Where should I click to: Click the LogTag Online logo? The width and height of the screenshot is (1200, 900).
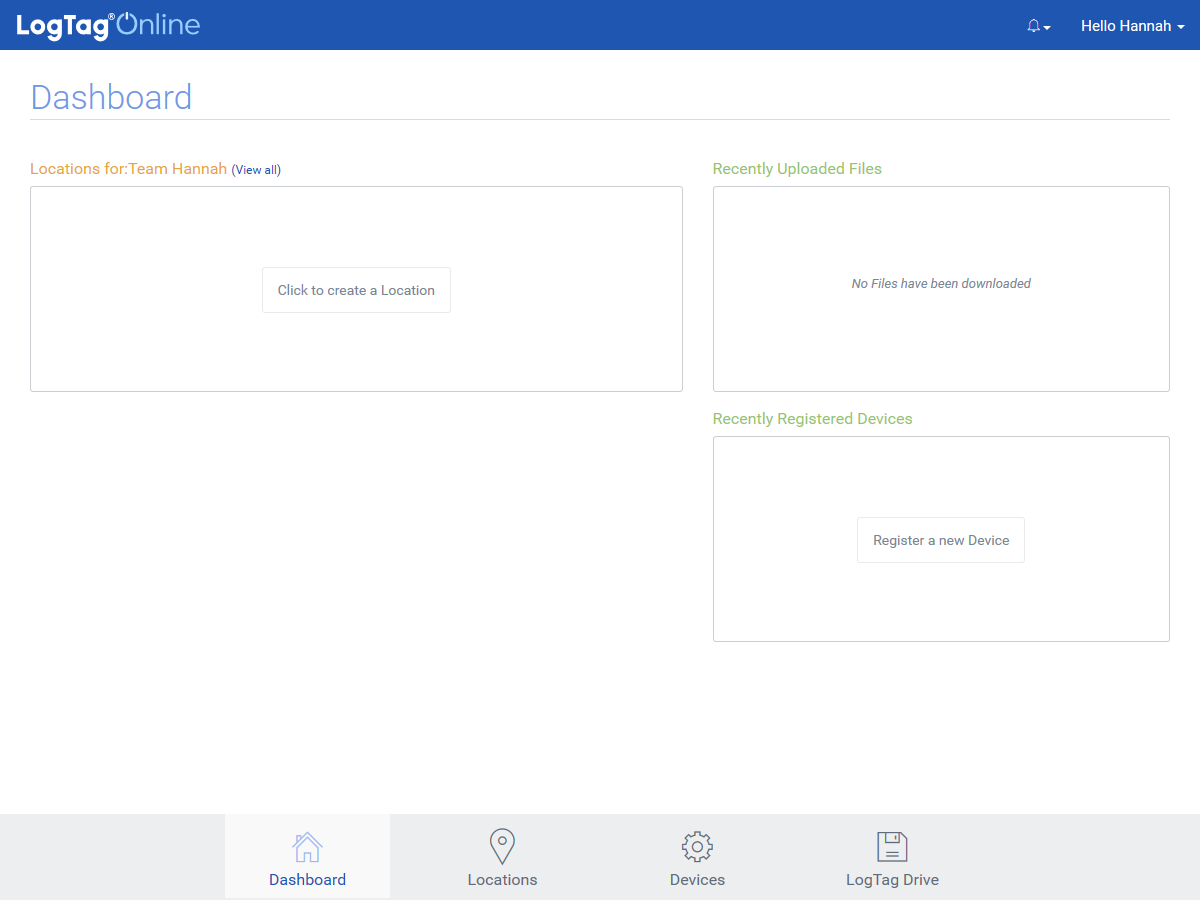coord(108,26)
